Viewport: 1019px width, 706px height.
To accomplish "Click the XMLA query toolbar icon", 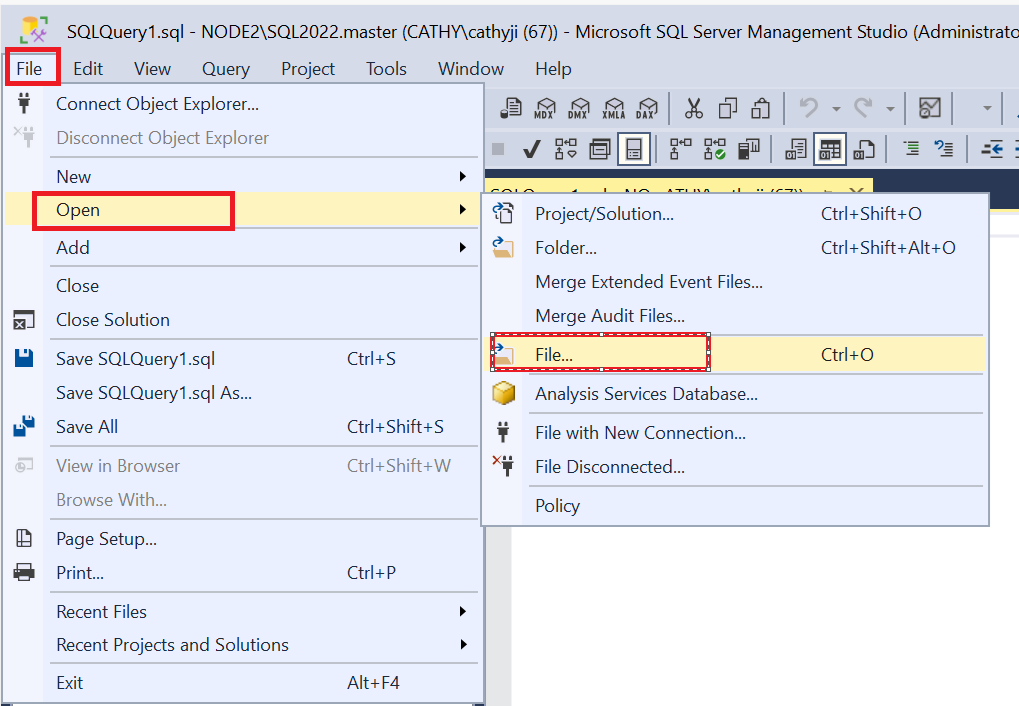I will coord(613,108).
